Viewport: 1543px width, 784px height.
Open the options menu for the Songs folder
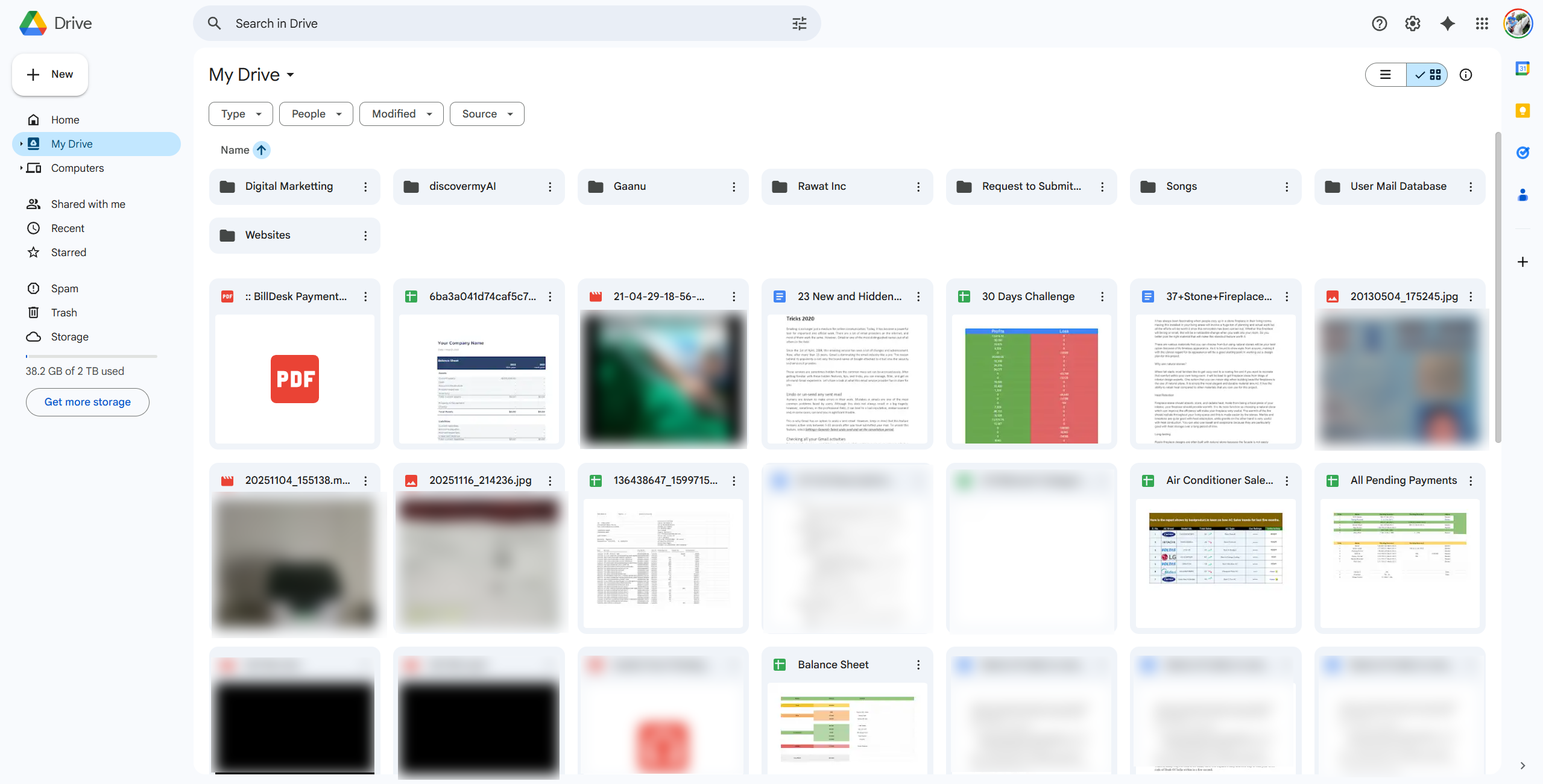tap(1286, 186)
